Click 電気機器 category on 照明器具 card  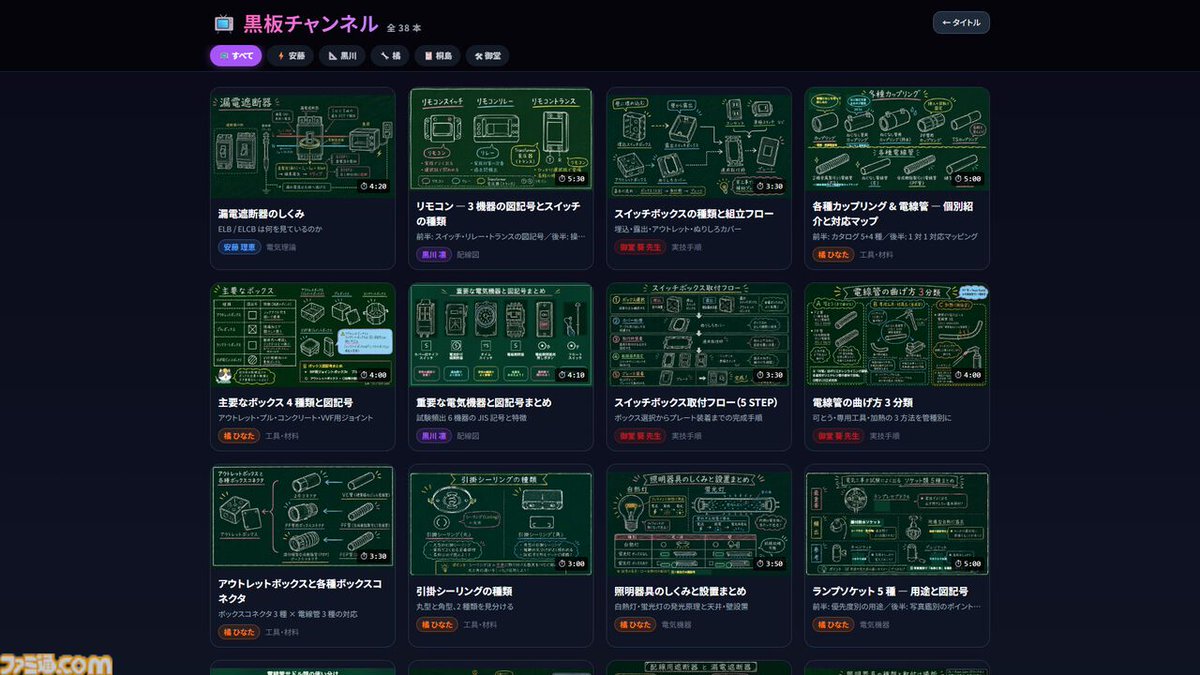[x=677, y=625]
